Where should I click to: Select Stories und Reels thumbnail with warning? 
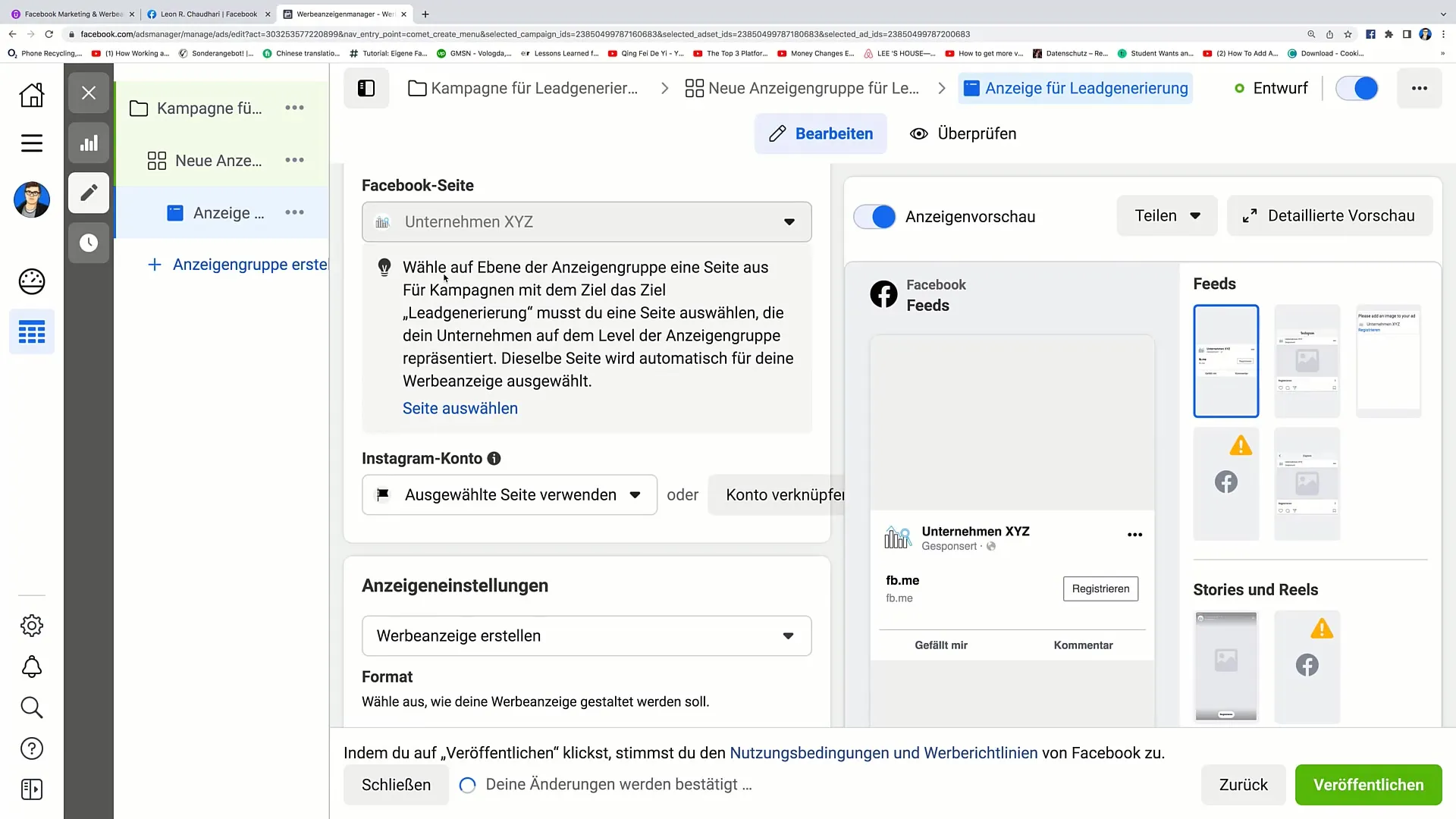pos(1307,666)
